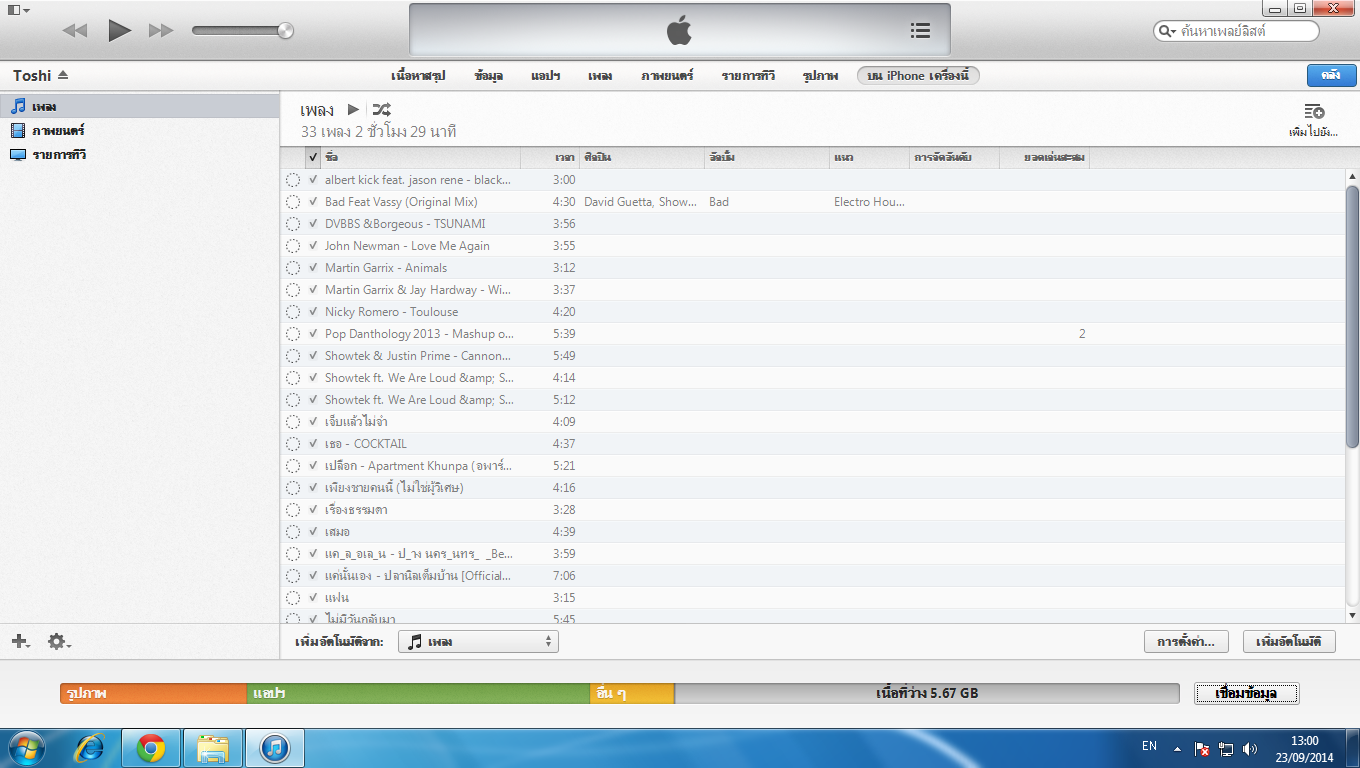Select the บน iPhone เครื่องนี้ tab

tap(919, 76)
